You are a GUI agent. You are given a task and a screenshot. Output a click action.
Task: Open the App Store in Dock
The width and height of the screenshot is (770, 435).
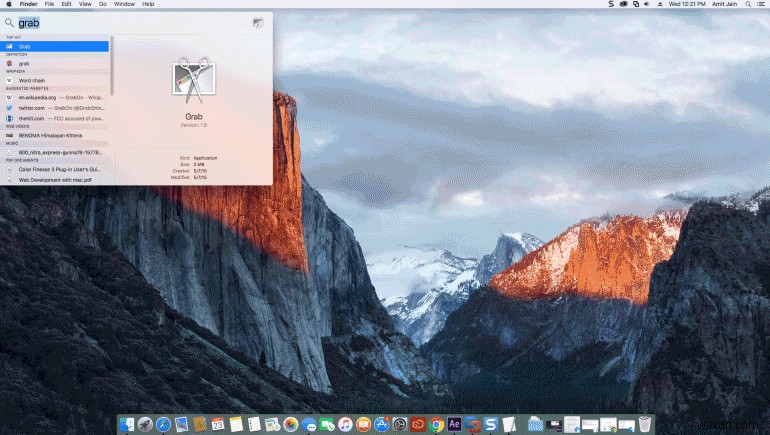[382, 424]
